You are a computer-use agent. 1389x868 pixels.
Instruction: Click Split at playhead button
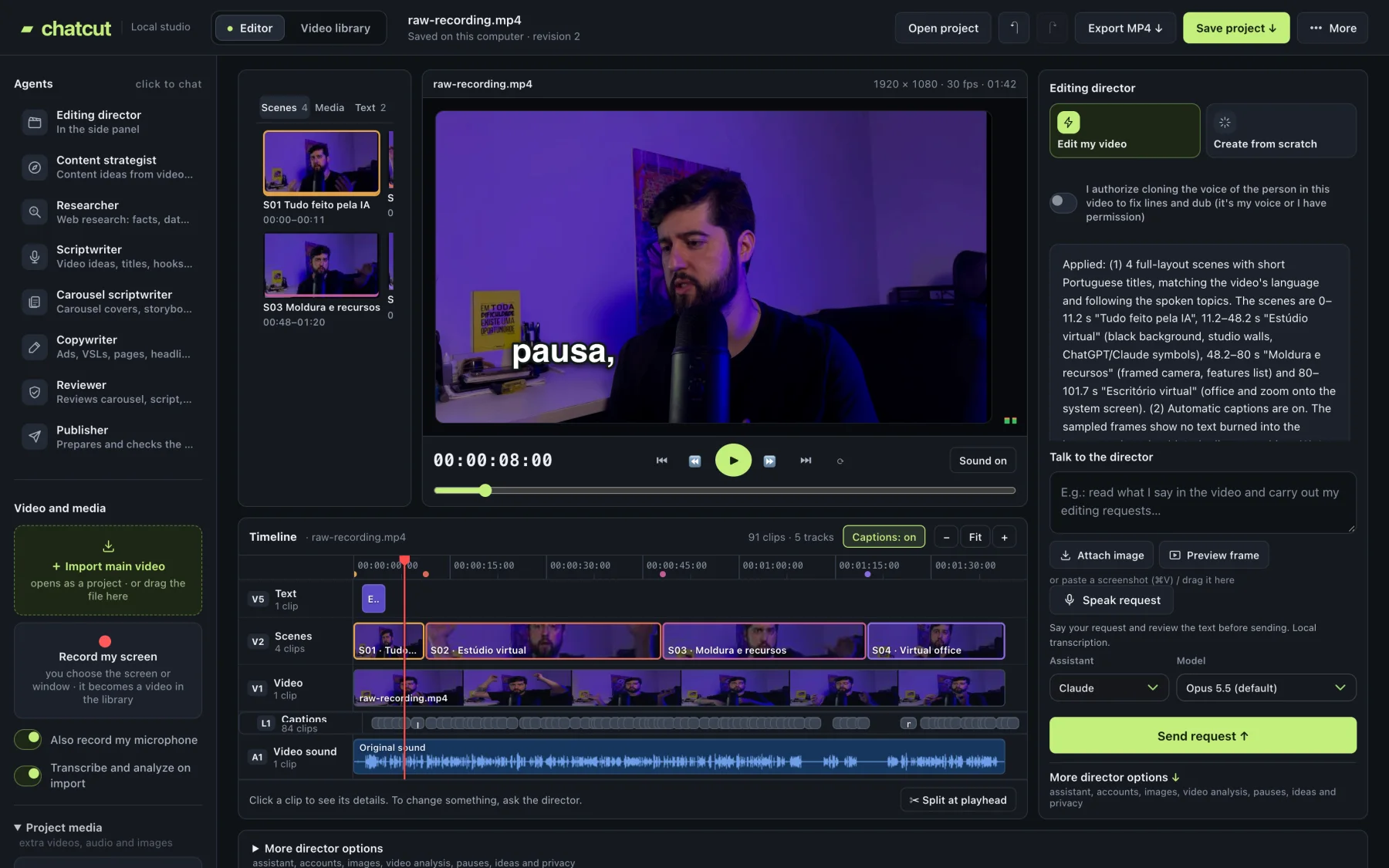tap(958, 800)
